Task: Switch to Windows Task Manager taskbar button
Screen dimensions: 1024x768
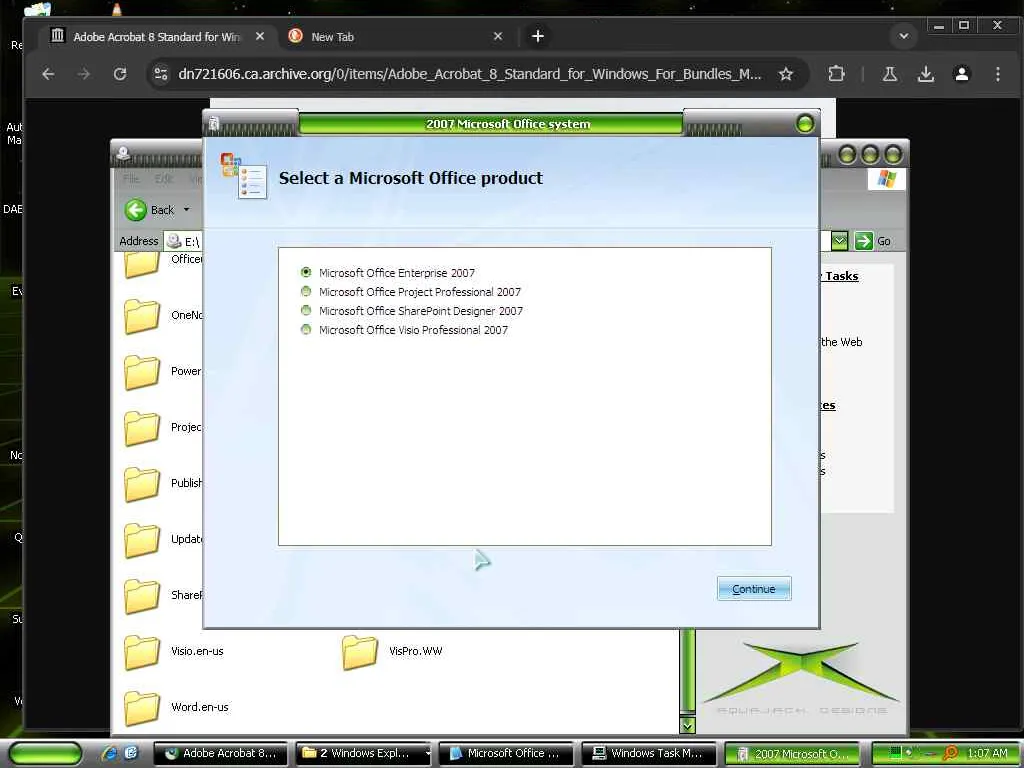Action: [648, 753]
